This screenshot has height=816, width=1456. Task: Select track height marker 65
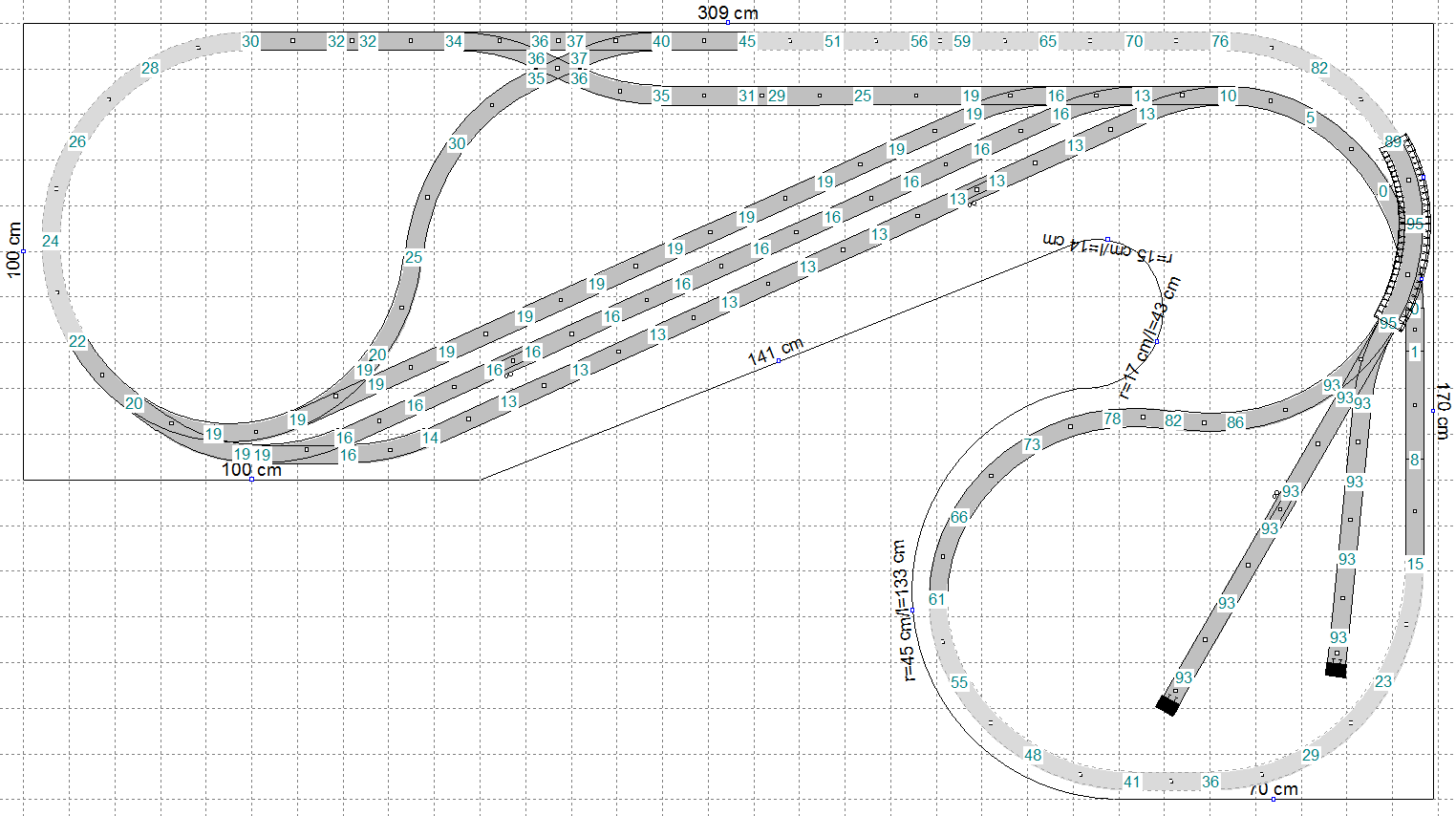(1048, 41)
